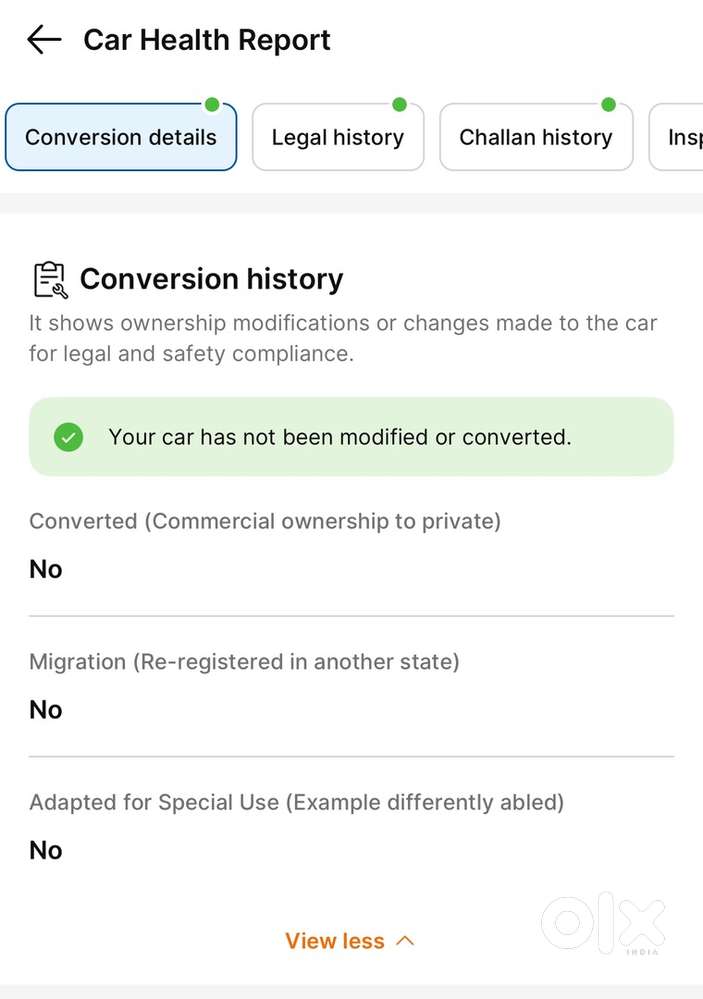703x999 pixels.
Task: Select the Conversion details tab
Action: click(120, 138)
